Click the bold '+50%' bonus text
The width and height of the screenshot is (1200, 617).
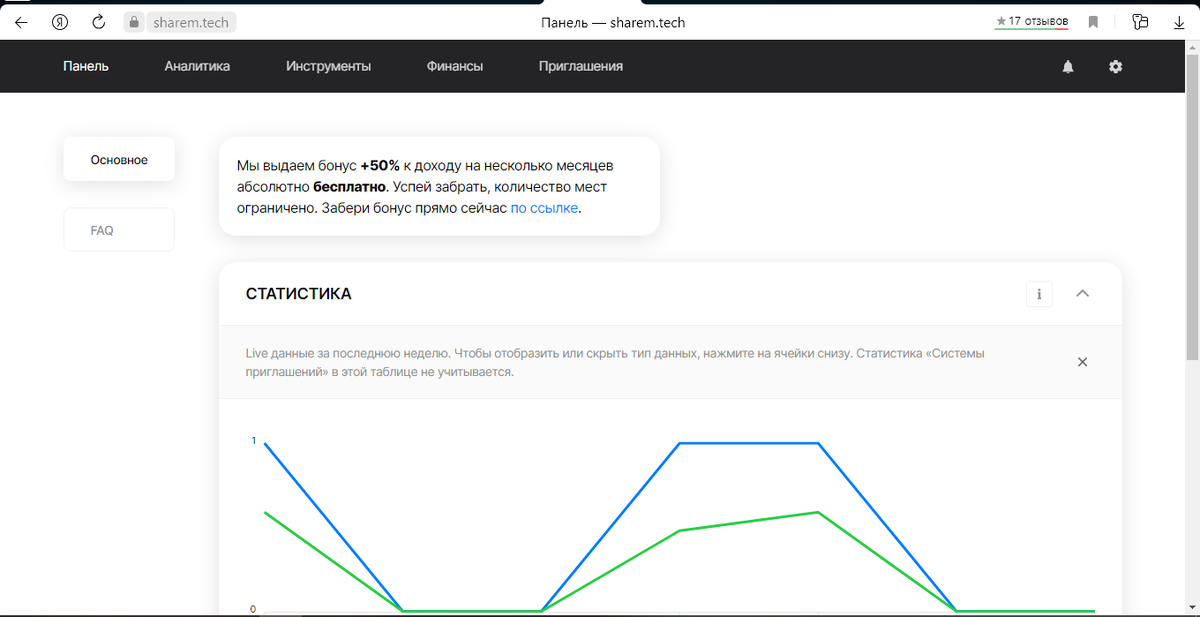[380, 165]
